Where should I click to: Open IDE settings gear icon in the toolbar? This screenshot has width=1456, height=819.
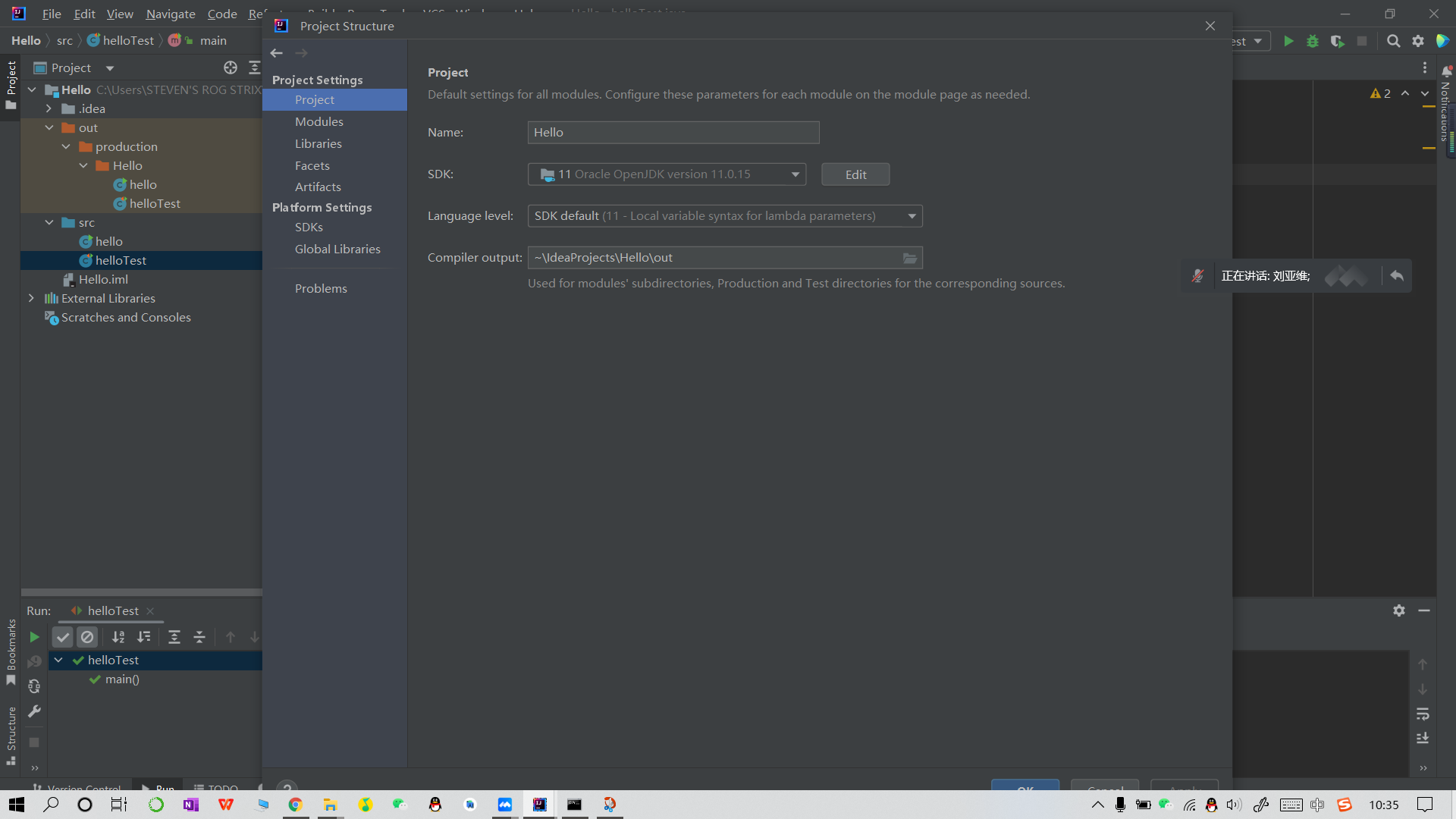(x=1418, y=41)
